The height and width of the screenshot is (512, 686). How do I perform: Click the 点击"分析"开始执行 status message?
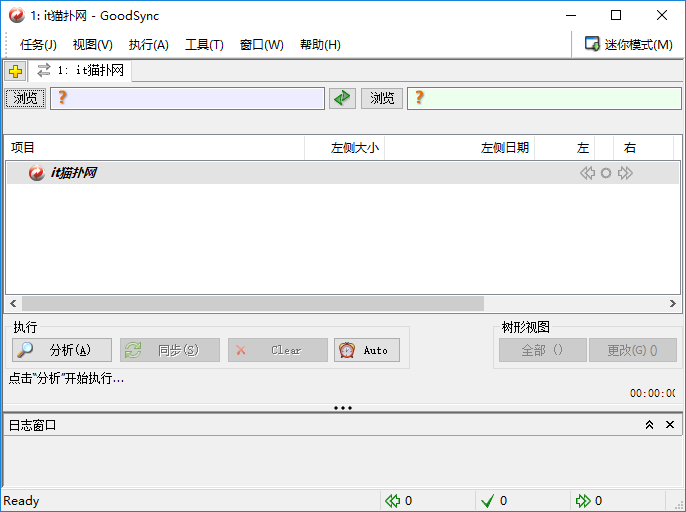[x=66, y=378]
